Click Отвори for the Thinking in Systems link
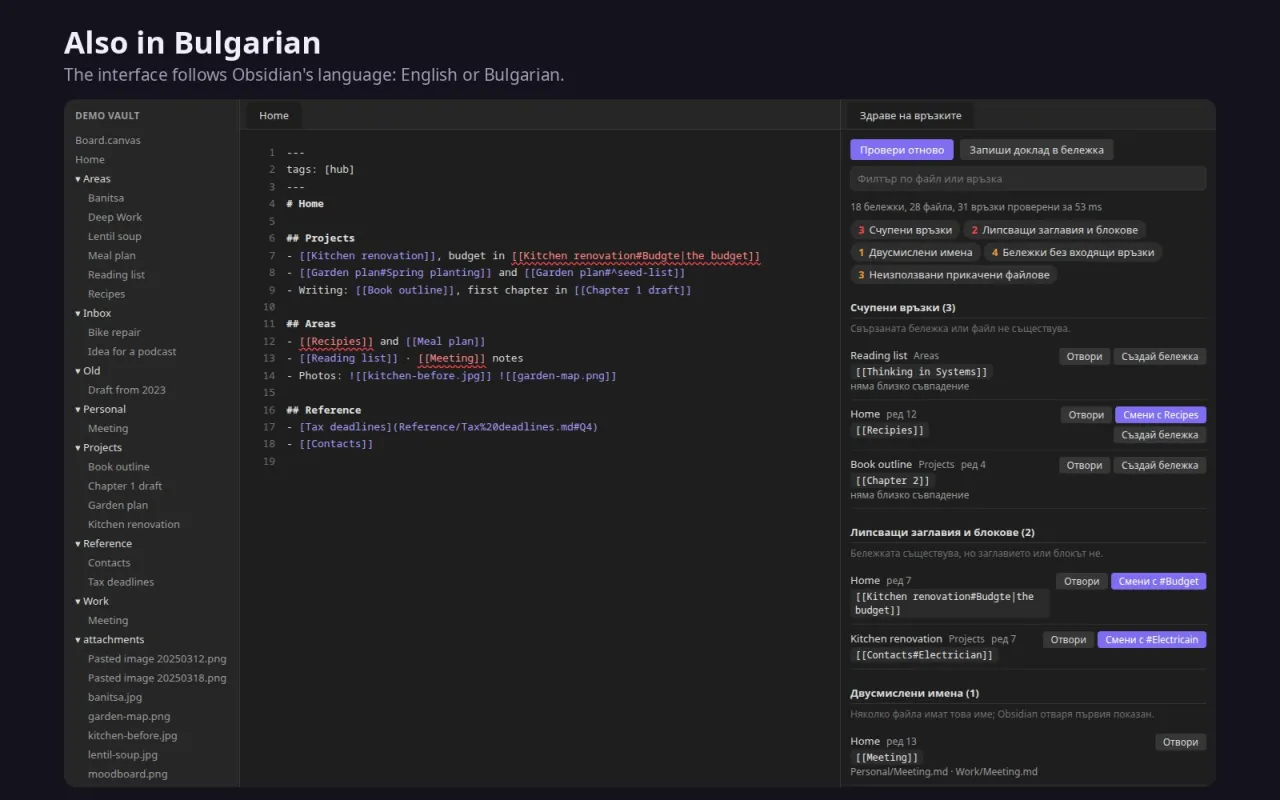The image size is (1280, 800). (x=1084, y=356)
